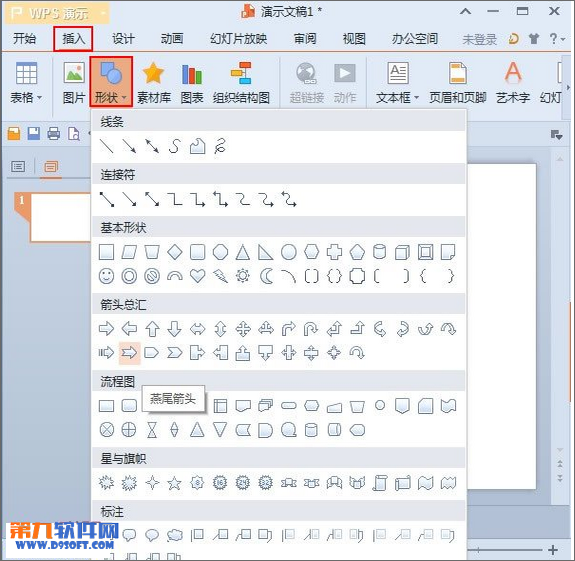This screenshot has width=575, height=561.
Task: Open the 素材库 material library
Action: coord(154,83)
